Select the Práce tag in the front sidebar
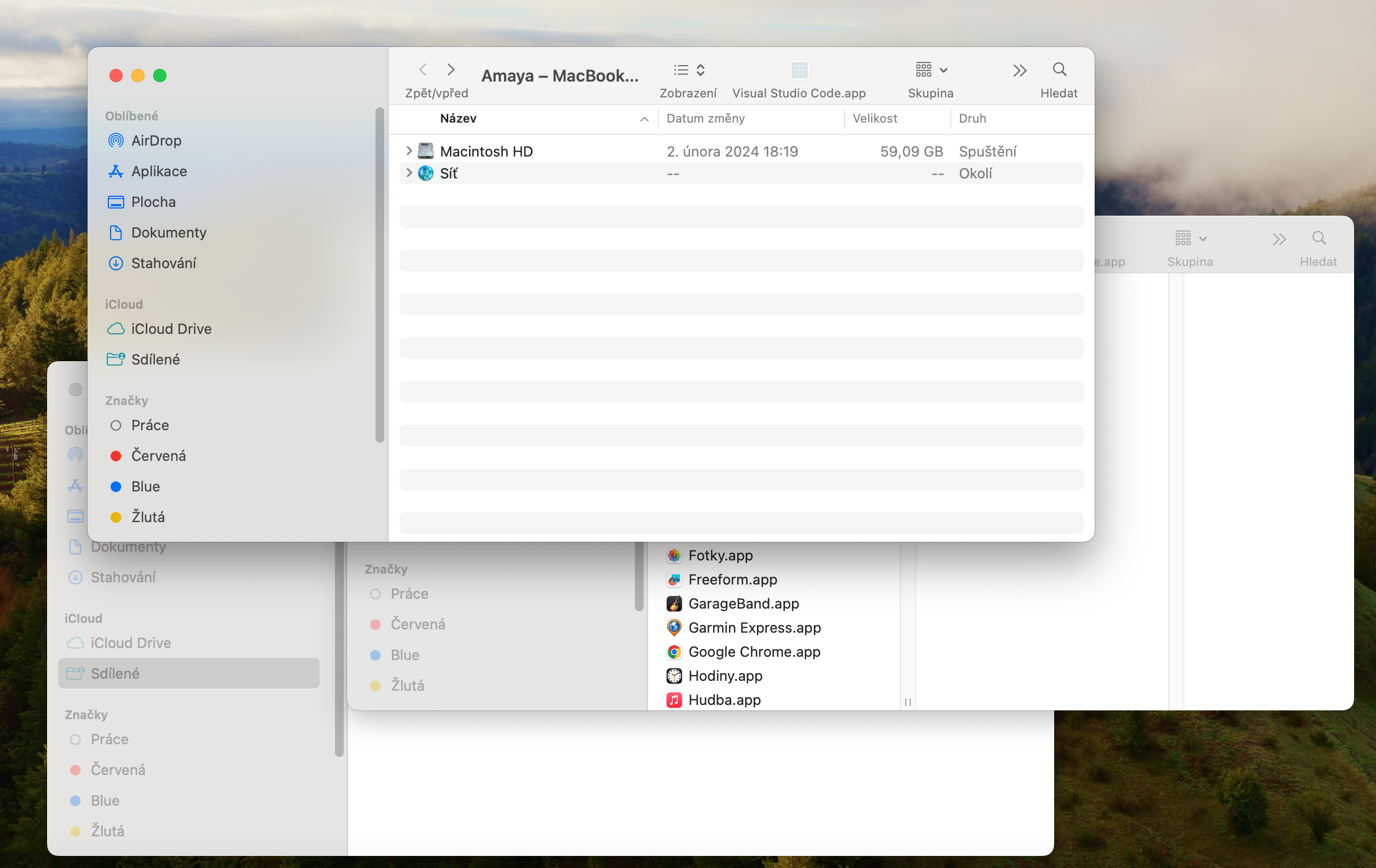The height and width of the screenshot is (868, 1376). (150, 425)
